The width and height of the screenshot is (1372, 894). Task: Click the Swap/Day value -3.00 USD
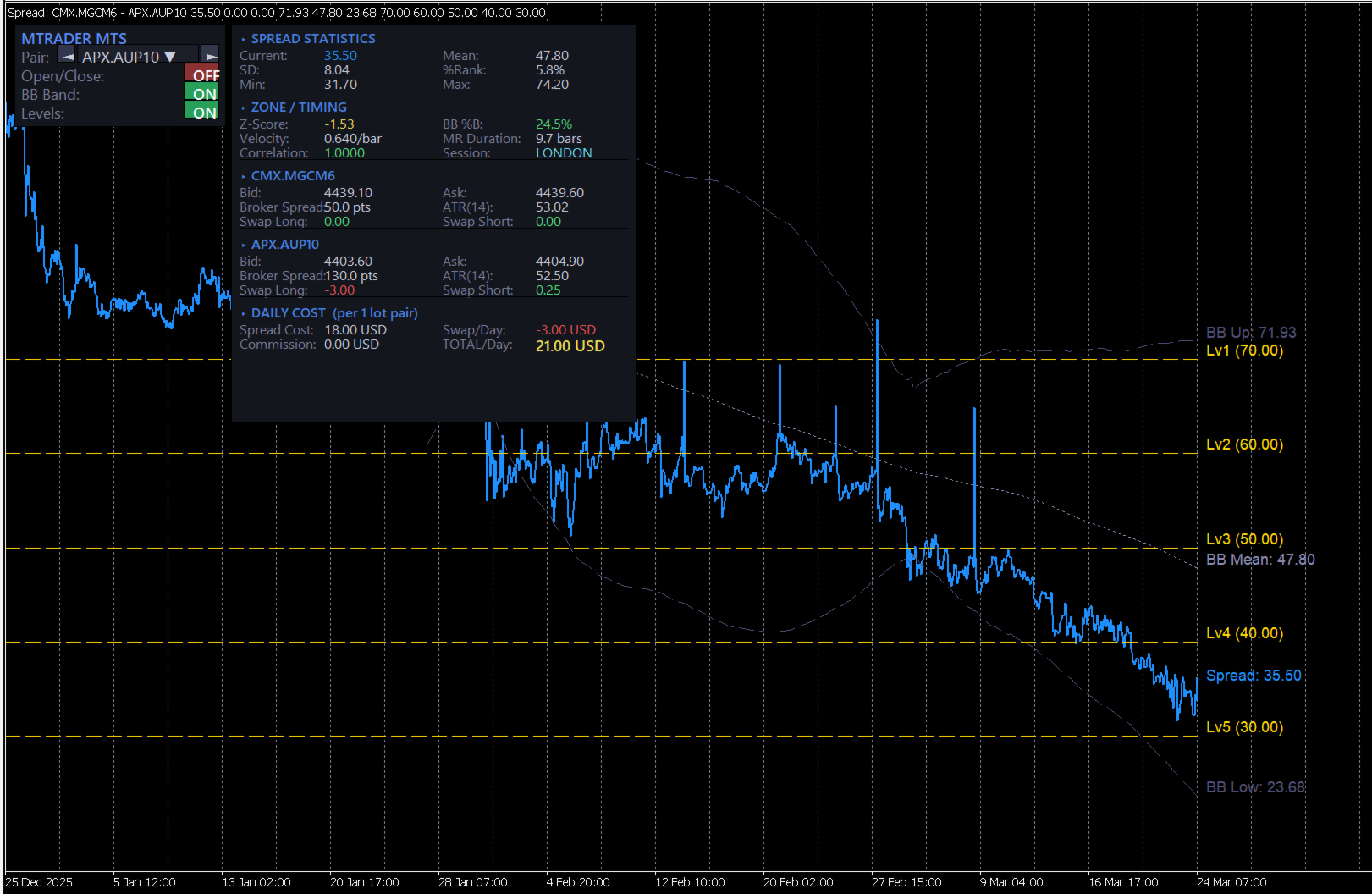pos(565,330)
